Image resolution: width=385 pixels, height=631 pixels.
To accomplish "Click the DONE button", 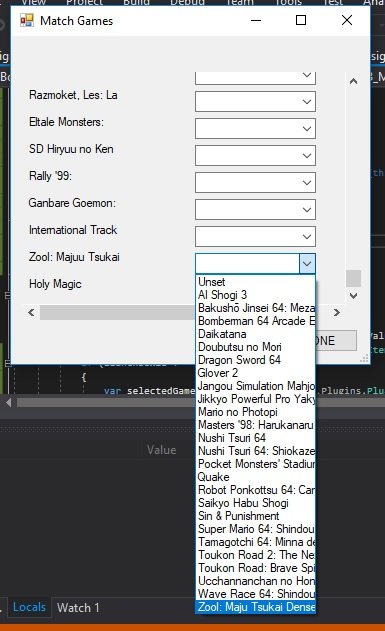I will [x=335, y=341].
